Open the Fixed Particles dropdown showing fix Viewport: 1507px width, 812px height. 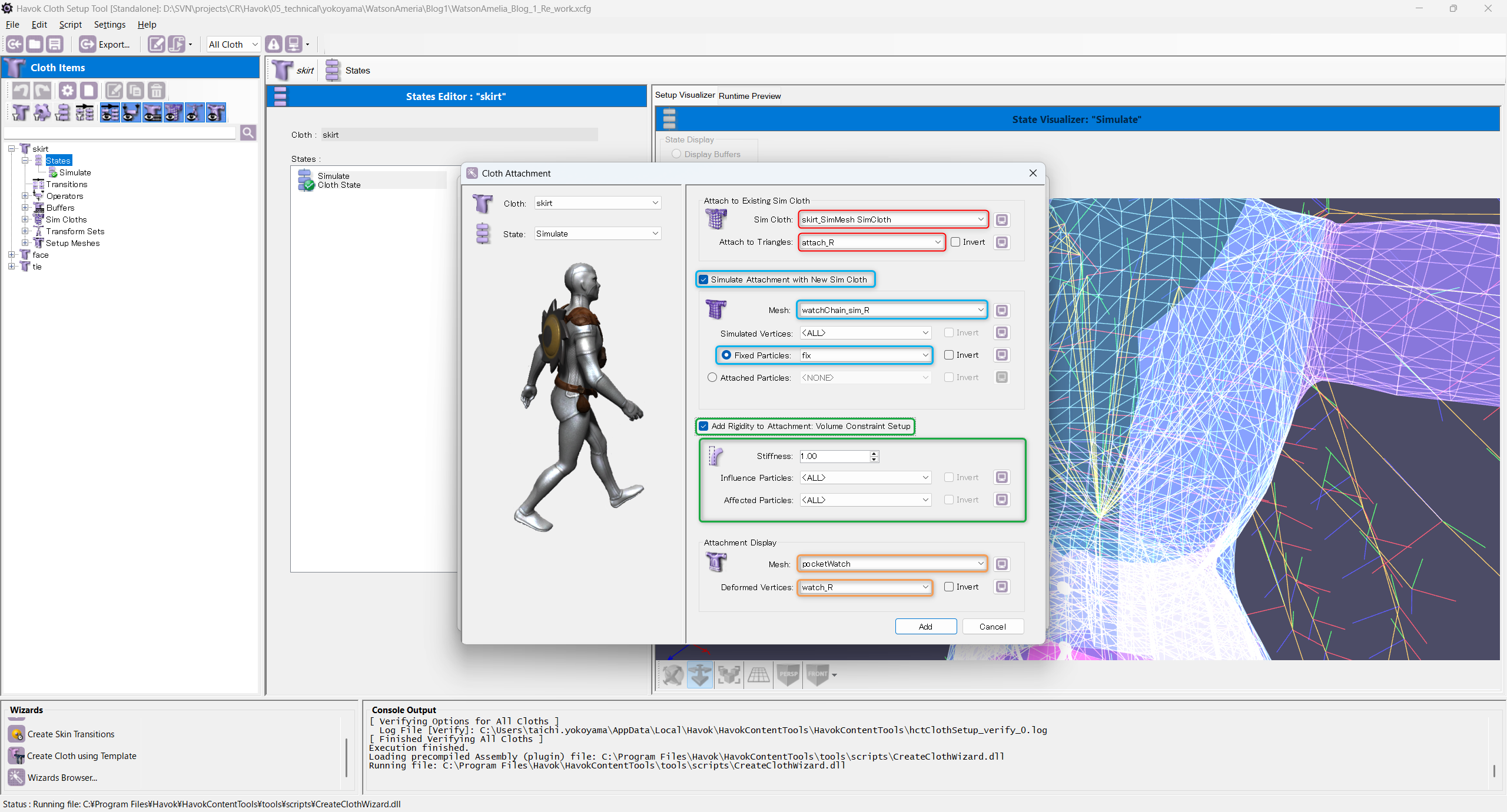(865, 355)
